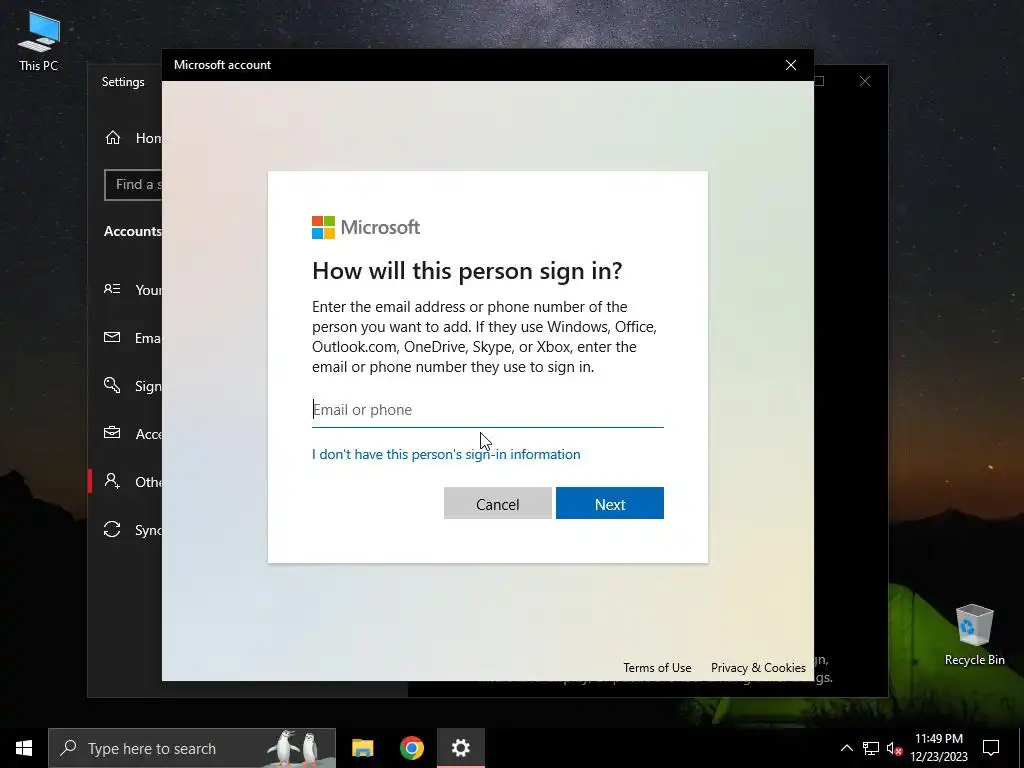Viewport: 1024px width, 768px height.
Task: Cancel the Microsoft account dialog
Action: 498,504
